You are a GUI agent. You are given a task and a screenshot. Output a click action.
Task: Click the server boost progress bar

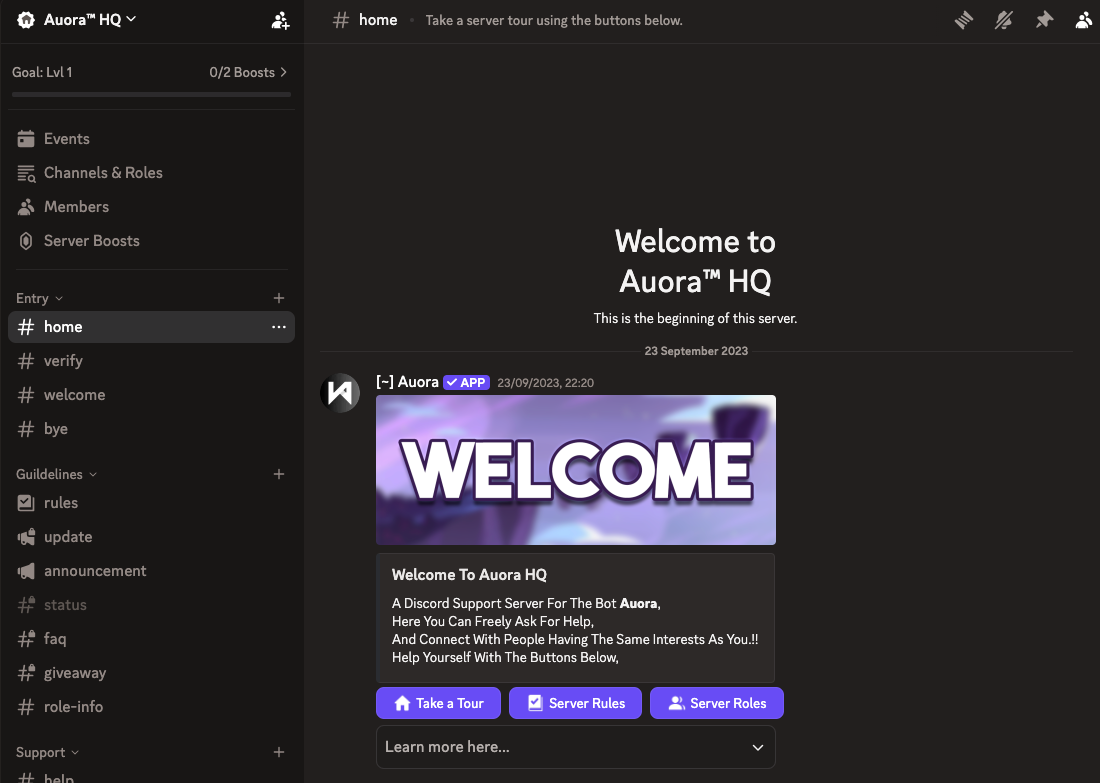[x=151, y=94]
